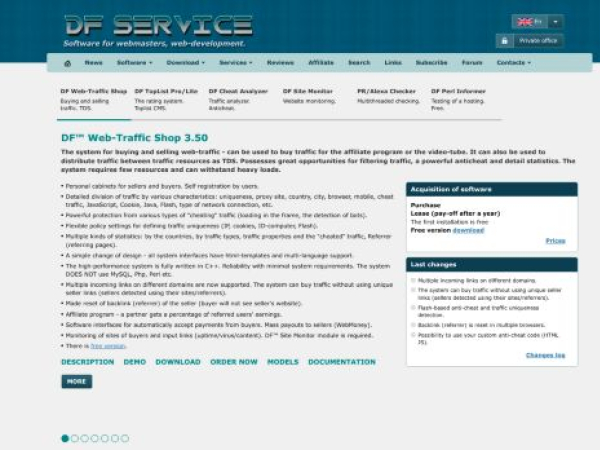Click 'Possibility to use your custom anti-cheat' entry
The width and height of the screenshot is (600, 450).
click(488, 339)
